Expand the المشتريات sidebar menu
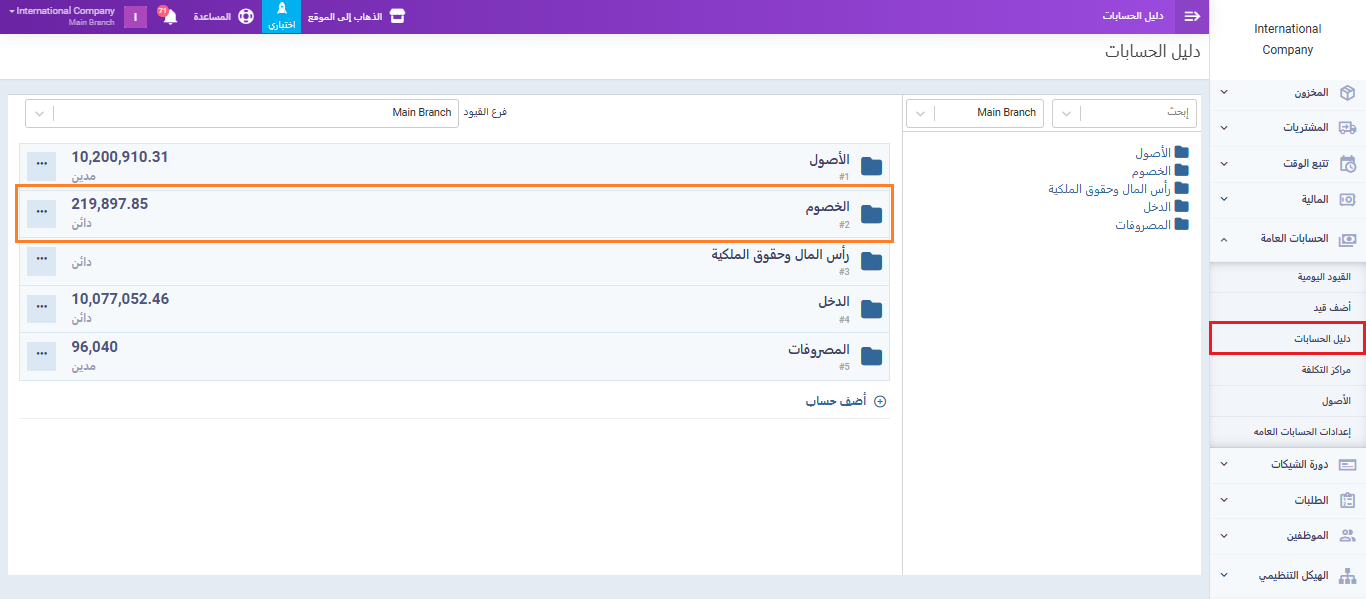The image size is (1366, 599). 1288,128
